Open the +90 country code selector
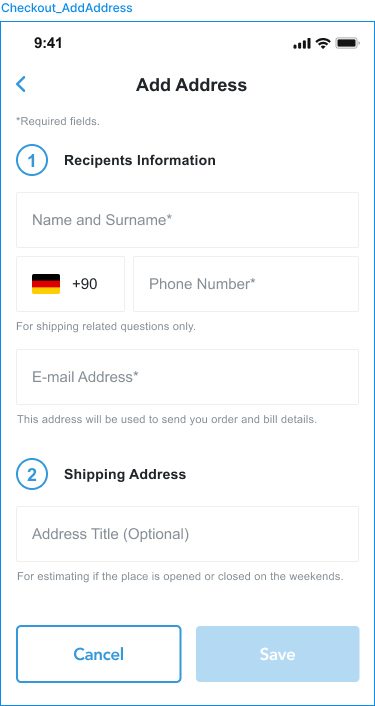 [x=71, y=284]
